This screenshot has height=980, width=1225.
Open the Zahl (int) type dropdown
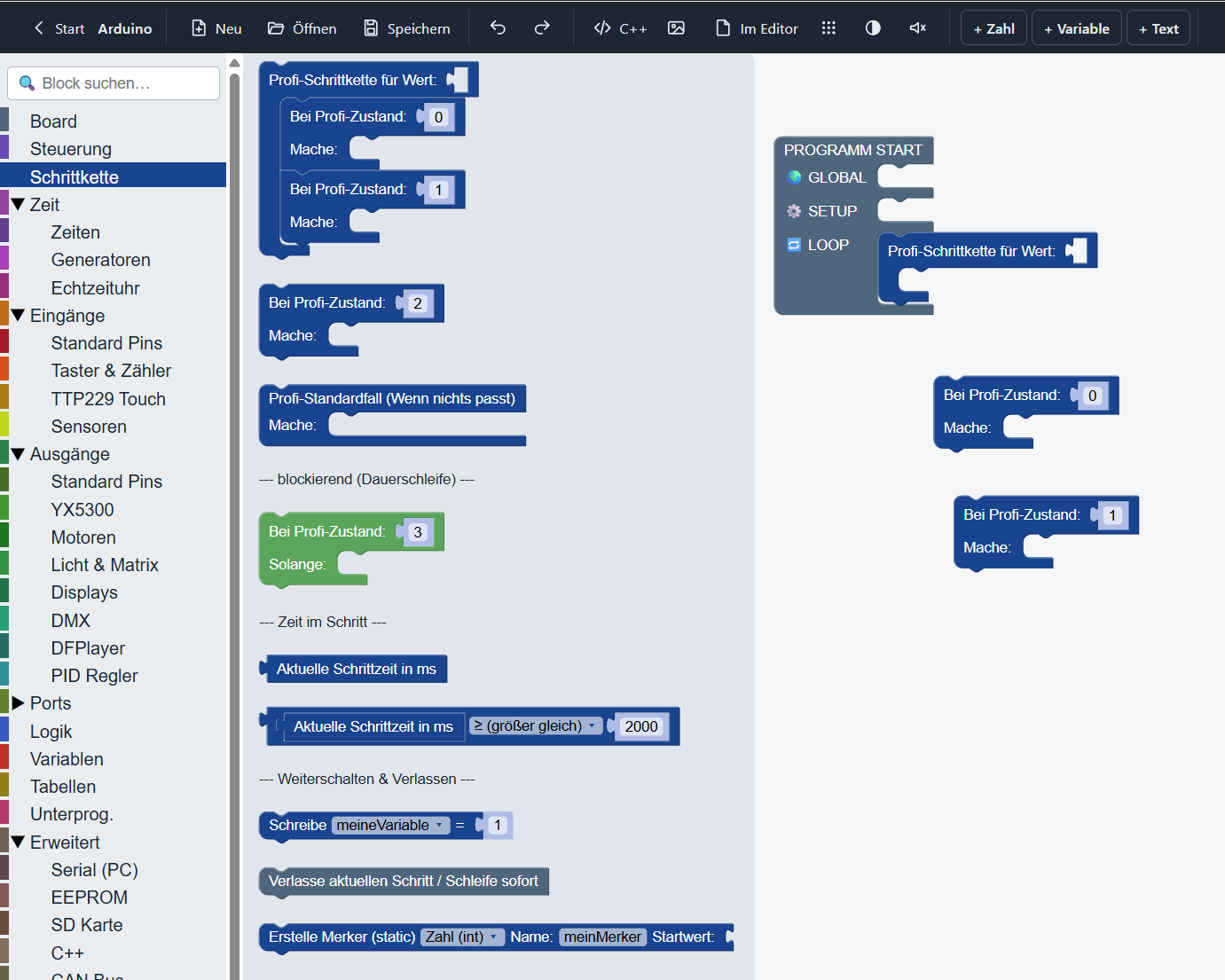coord(463,937)
